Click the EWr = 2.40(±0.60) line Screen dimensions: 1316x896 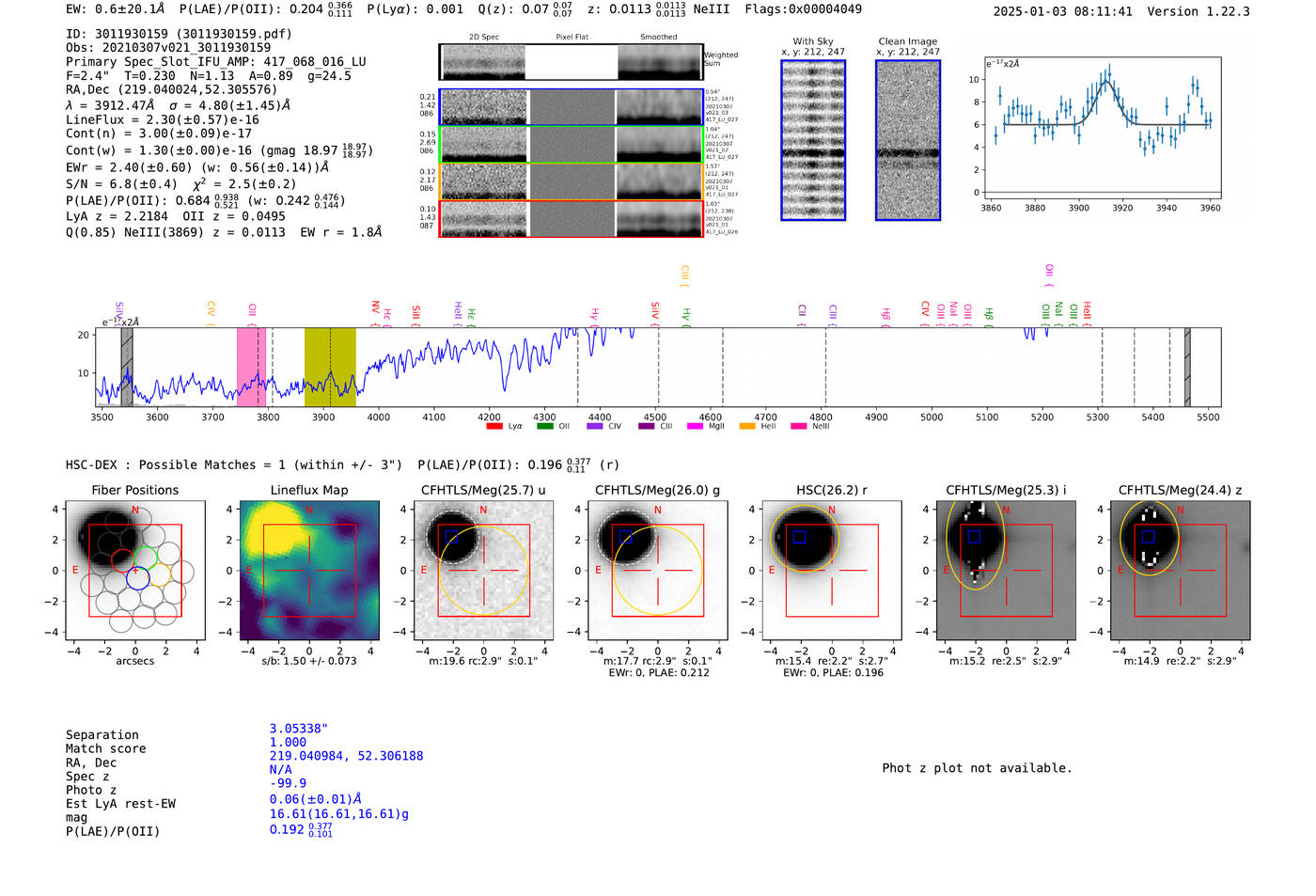tap(197, 167)
